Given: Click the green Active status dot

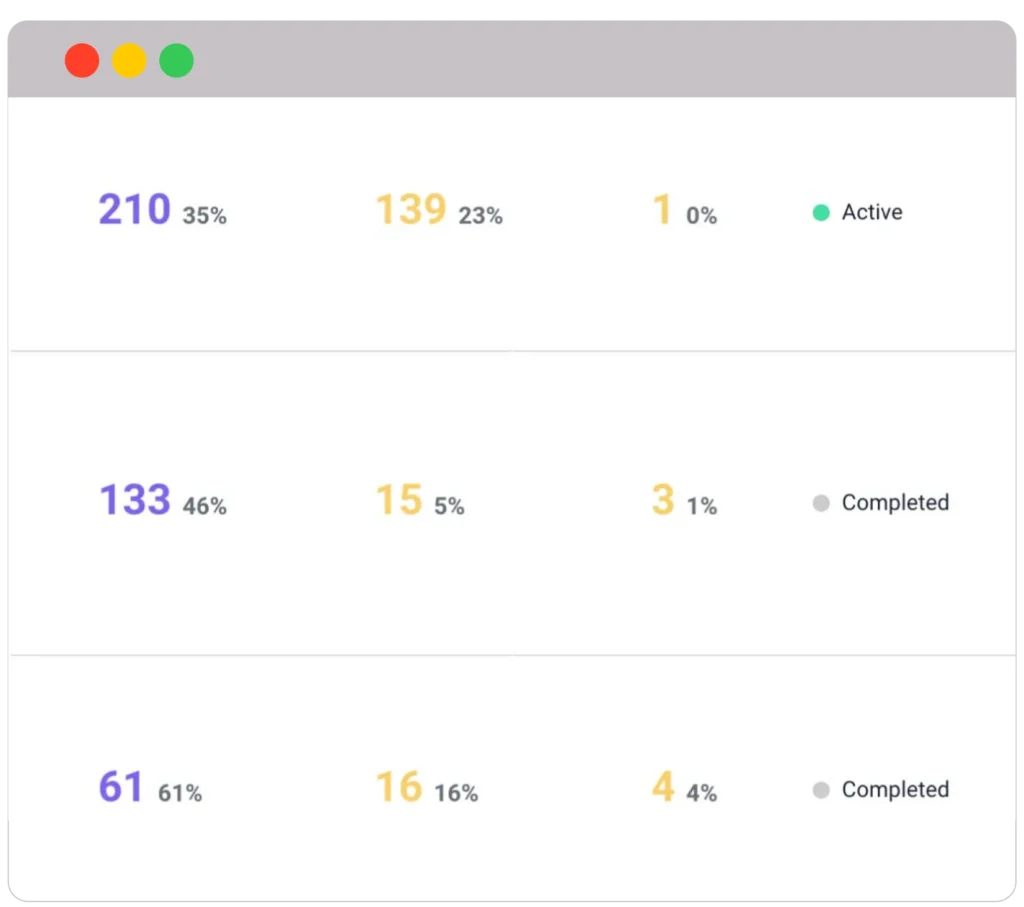Looking at the screenshot, I should [x=821, y=212].
